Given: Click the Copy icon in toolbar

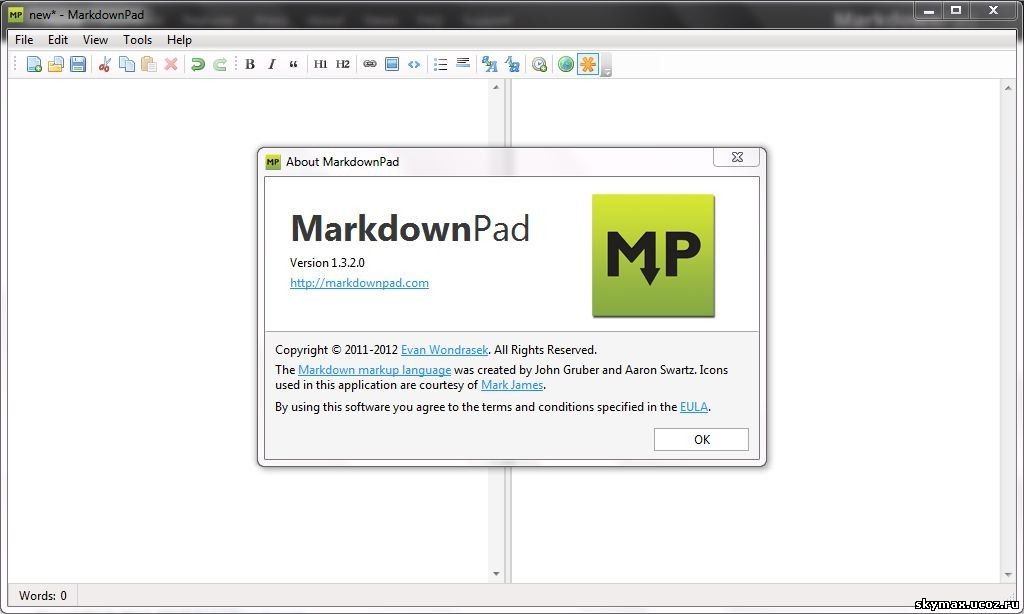Looking at the screenshot, I should point(127,64).
